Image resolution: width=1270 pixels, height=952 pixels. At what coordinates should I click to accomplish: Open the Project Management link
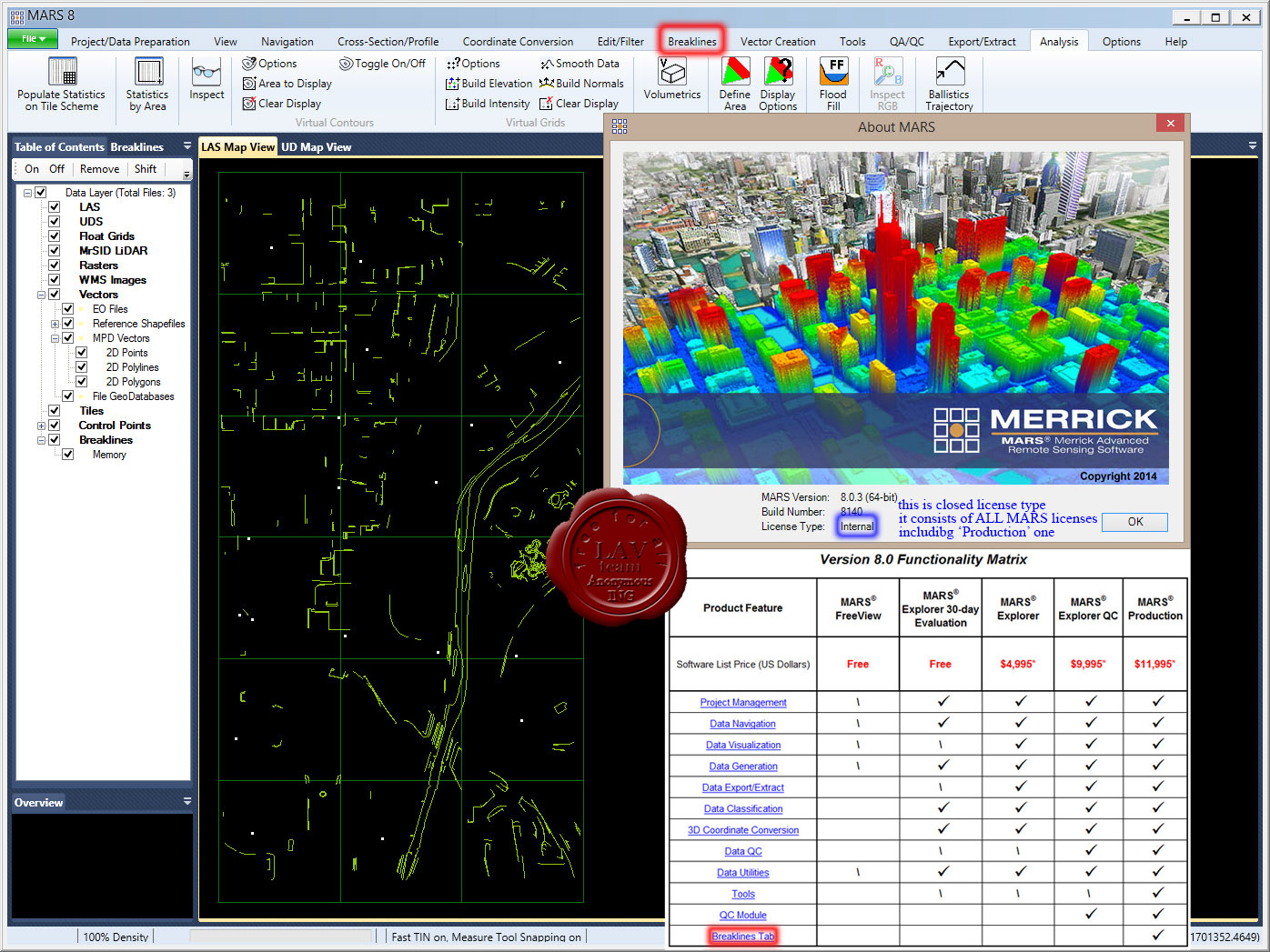pyautogui.click(x=743, y=702)
